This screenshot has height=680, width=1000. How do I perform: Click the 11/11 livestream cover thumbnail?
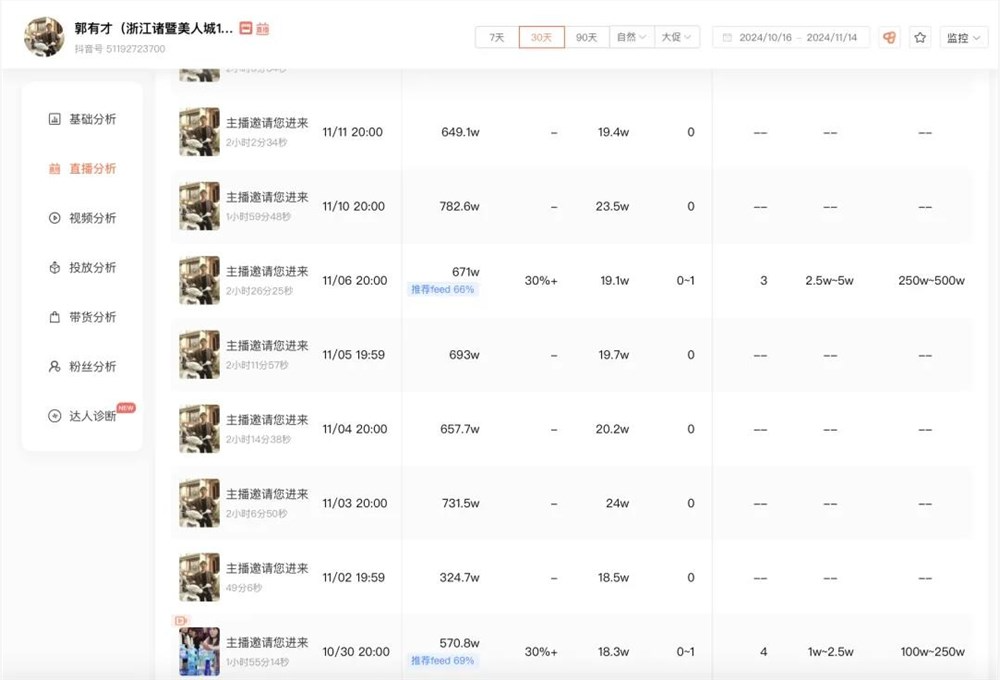pos(199,131)
